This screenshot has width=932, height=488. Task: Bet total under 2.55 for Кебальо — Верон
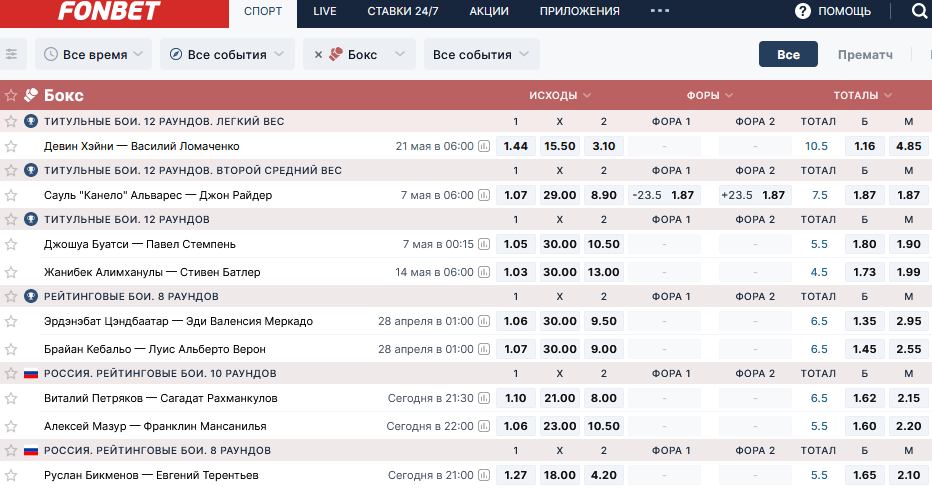(x=909, y=349)
